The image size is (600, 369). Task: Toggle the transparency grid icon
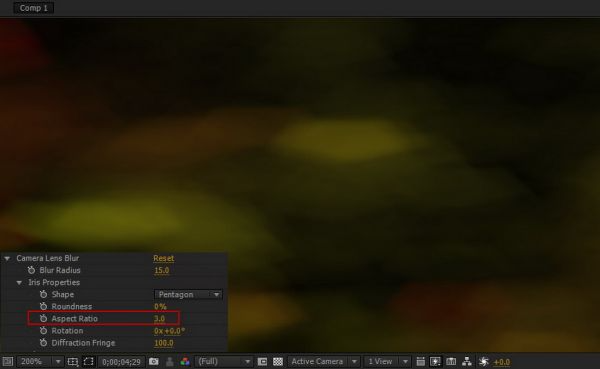point(278,362)
